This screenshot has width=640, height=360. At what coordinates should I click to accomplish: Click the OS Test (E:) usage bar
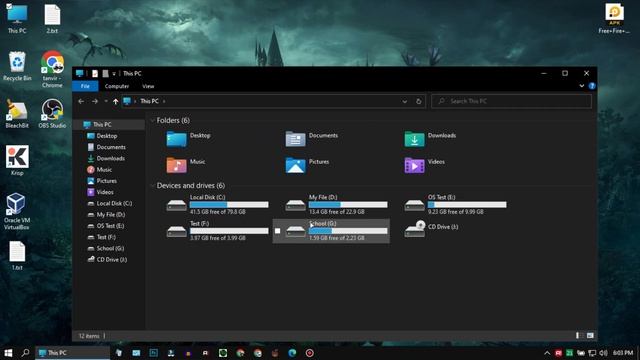click(x=467, y=204)
